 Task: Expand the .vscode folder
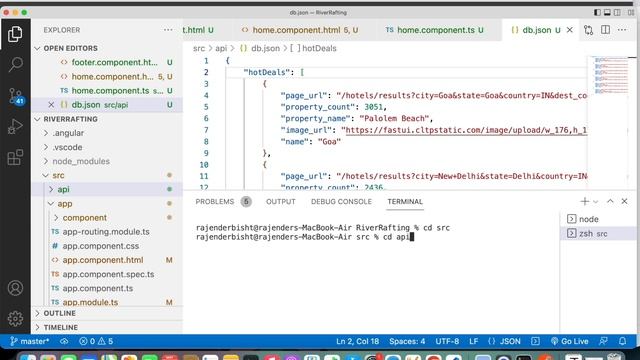[x=67, y=147]
